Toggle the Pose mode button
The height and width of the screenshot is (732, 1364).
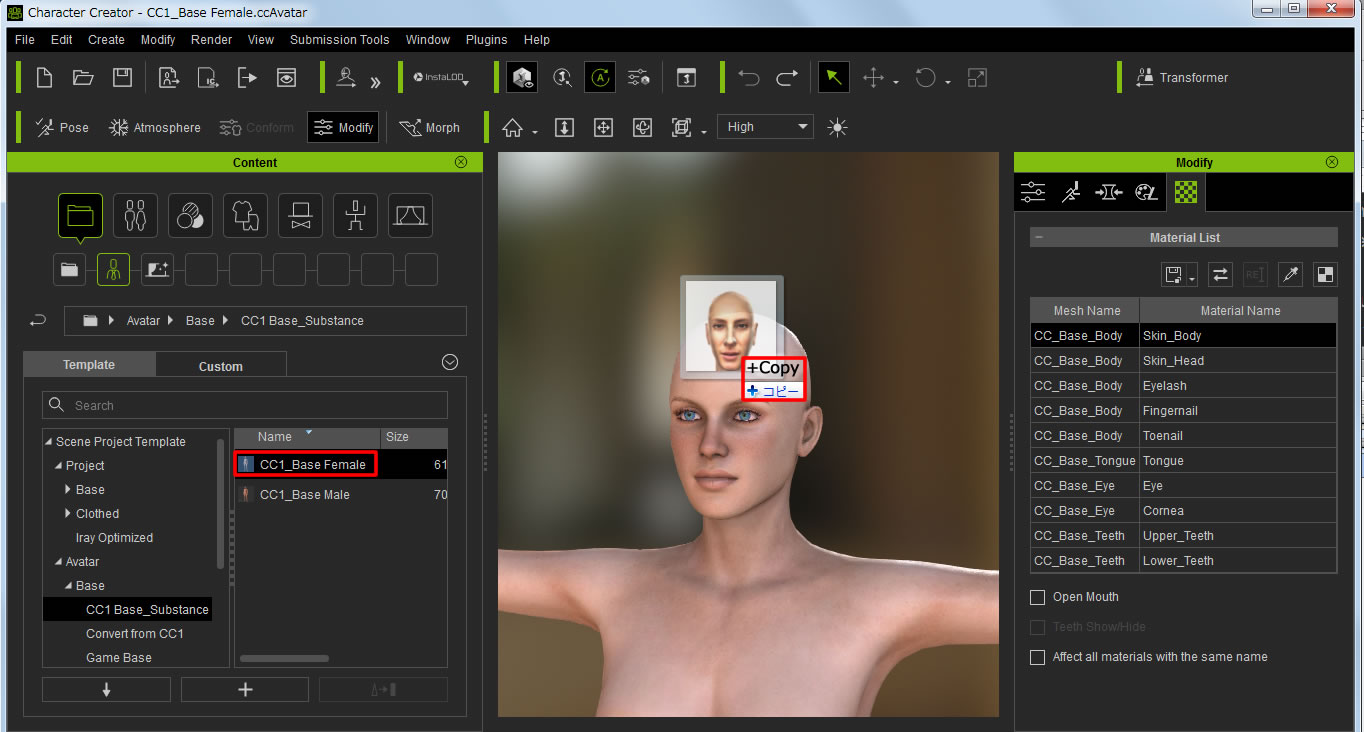tap(62, 127)
